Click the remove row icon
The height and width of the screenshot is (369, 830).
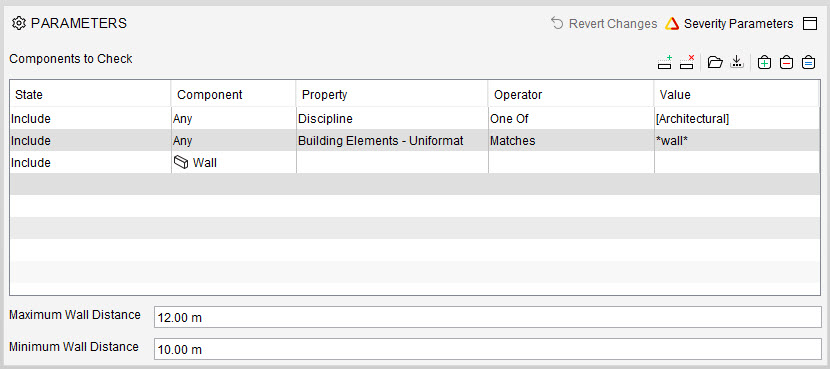pos(687,62)
